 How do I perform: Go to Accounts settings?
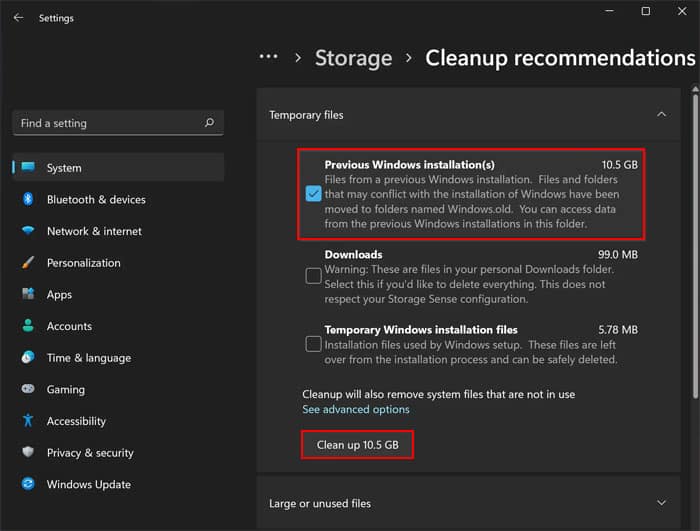pyautogui.click(x=118, y=326)
